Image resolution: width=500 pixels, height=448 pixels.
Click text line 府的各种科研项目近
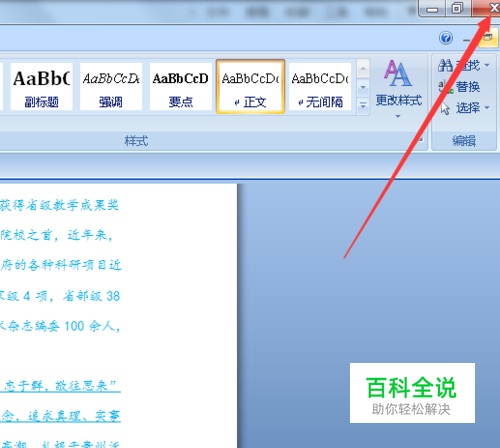[61, 265]
